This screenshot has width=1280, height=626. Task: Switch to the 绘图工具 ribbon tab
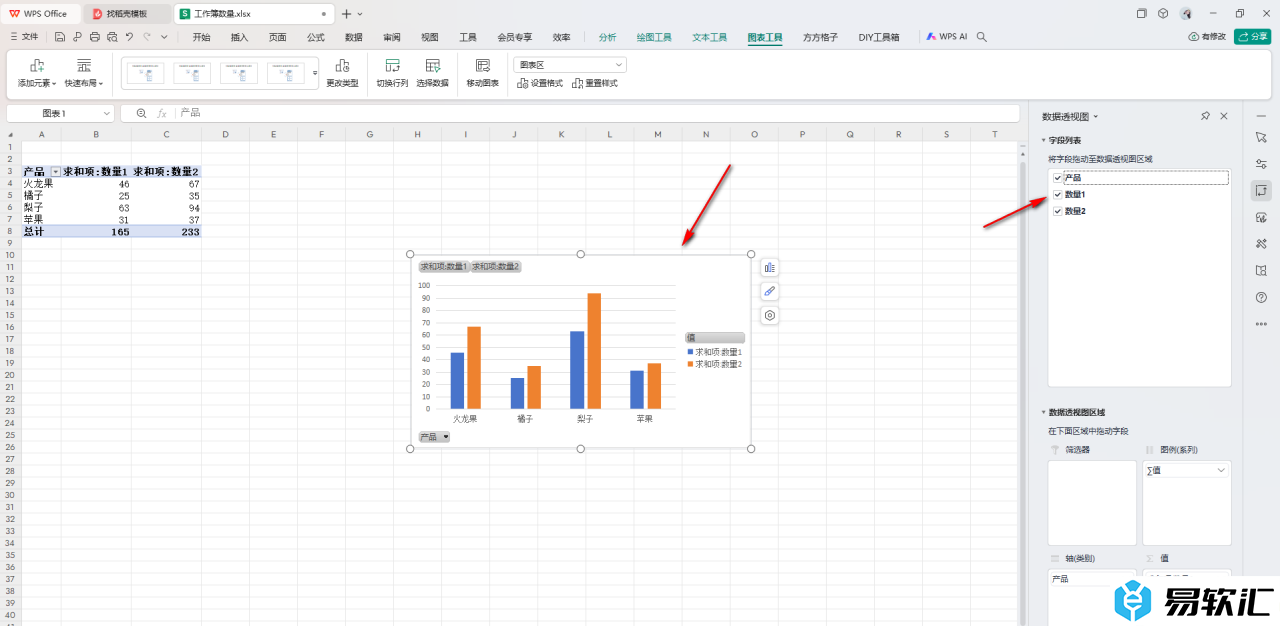point(654,37)
